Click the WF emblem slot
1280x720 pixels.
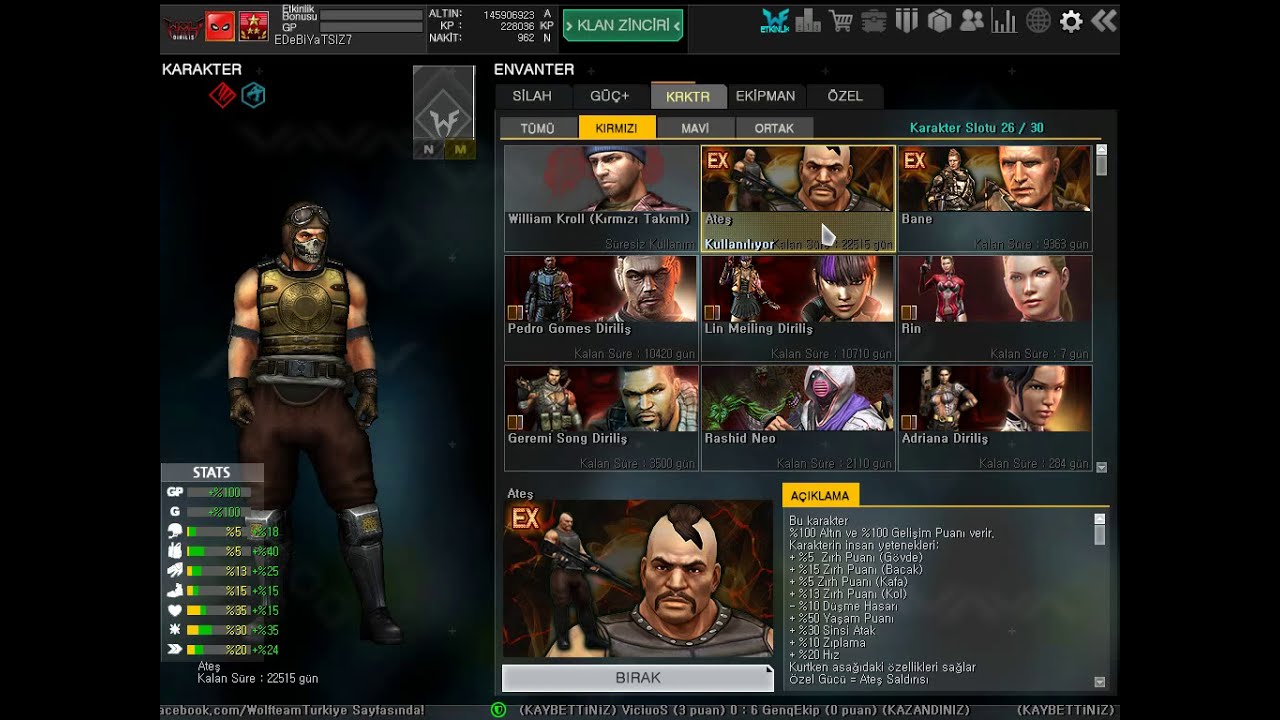click(444, 103)
